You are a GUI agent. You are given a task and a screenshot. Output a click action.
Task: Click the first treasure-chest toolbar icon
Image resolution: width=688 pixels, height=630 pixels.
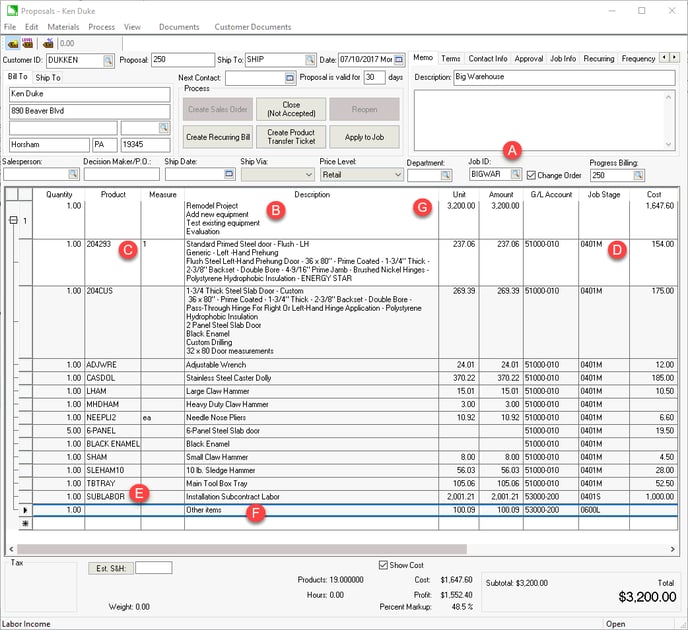pyautogui.click(x=13, y=43)
